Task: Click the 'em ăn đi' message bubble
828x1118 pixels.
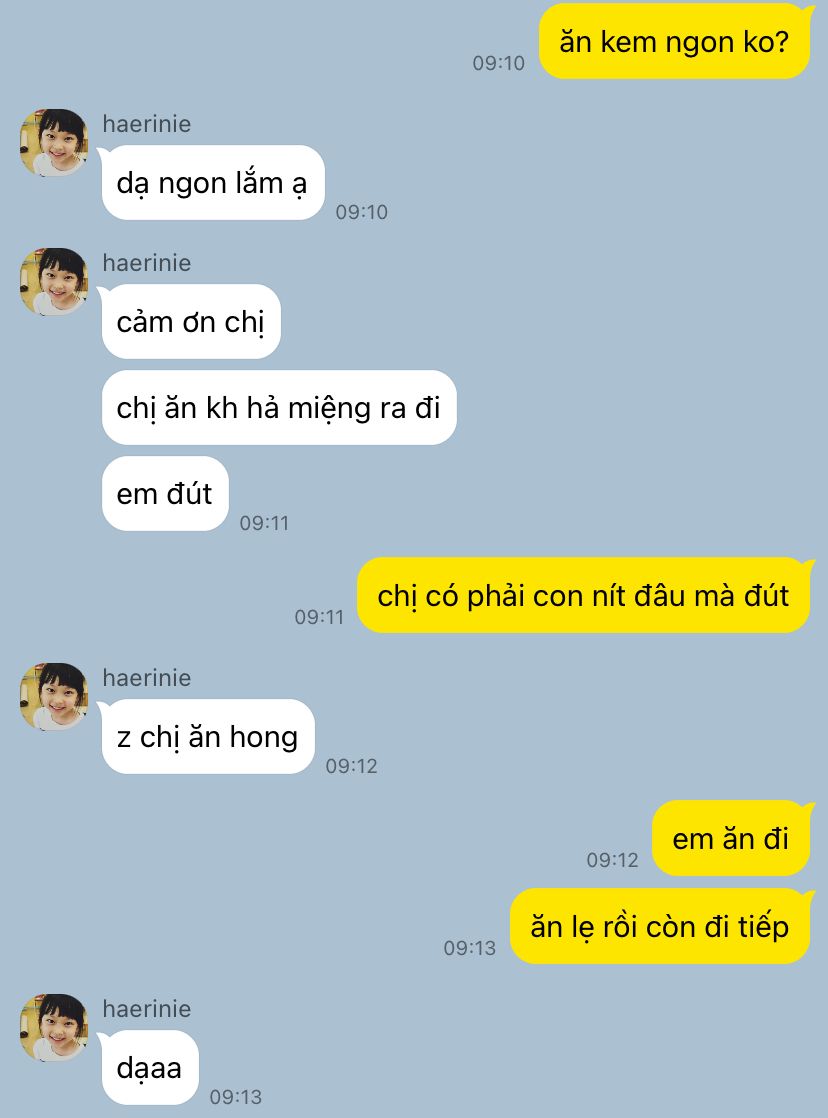Action: point(732,838)
